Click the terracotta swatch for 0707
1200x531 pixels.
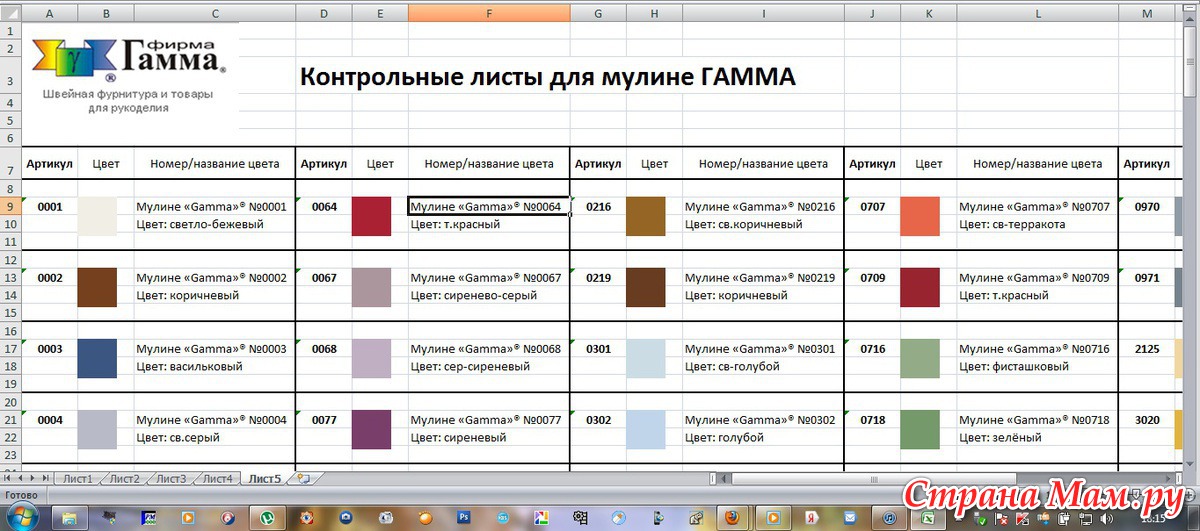coord(920,216)
